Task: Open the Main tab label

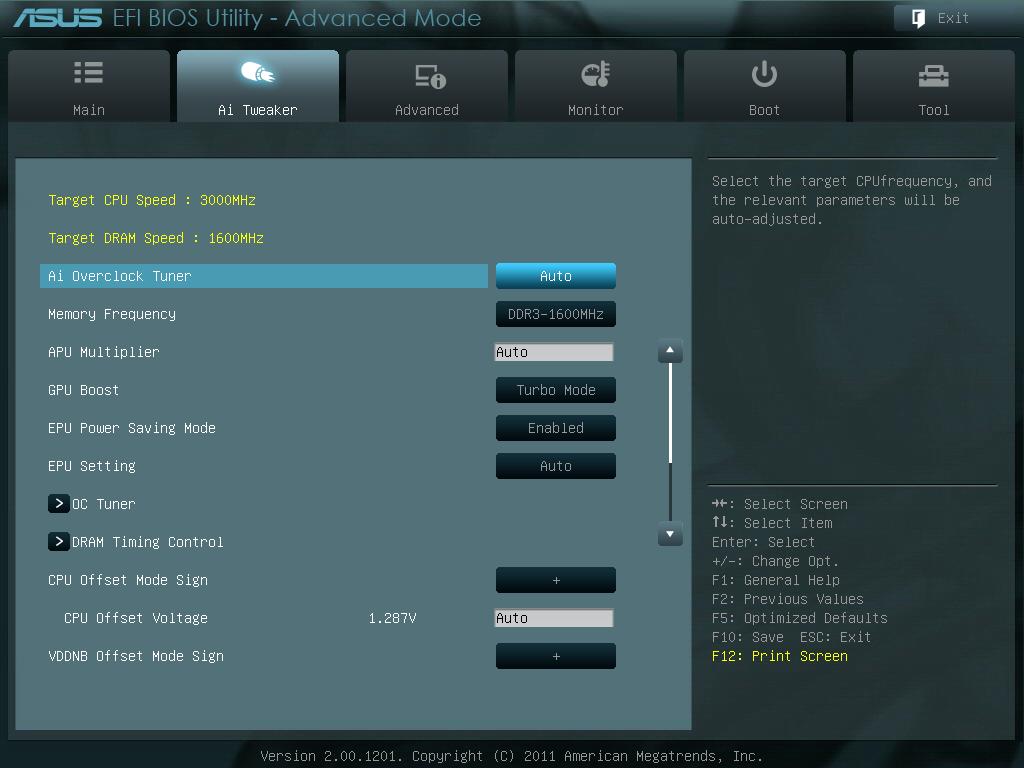Action: pyautogui.click(x=88, y=110)
